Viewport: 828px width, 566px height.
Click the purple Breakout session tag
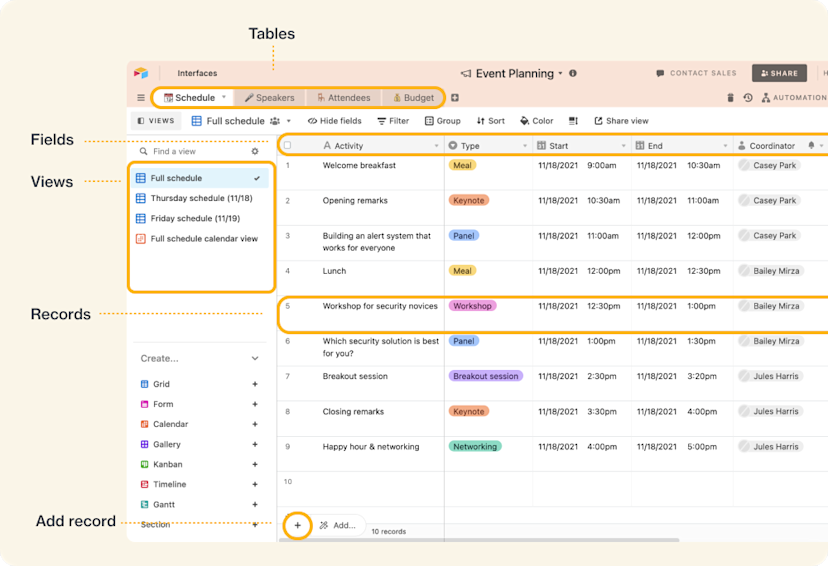coord(485,376)
